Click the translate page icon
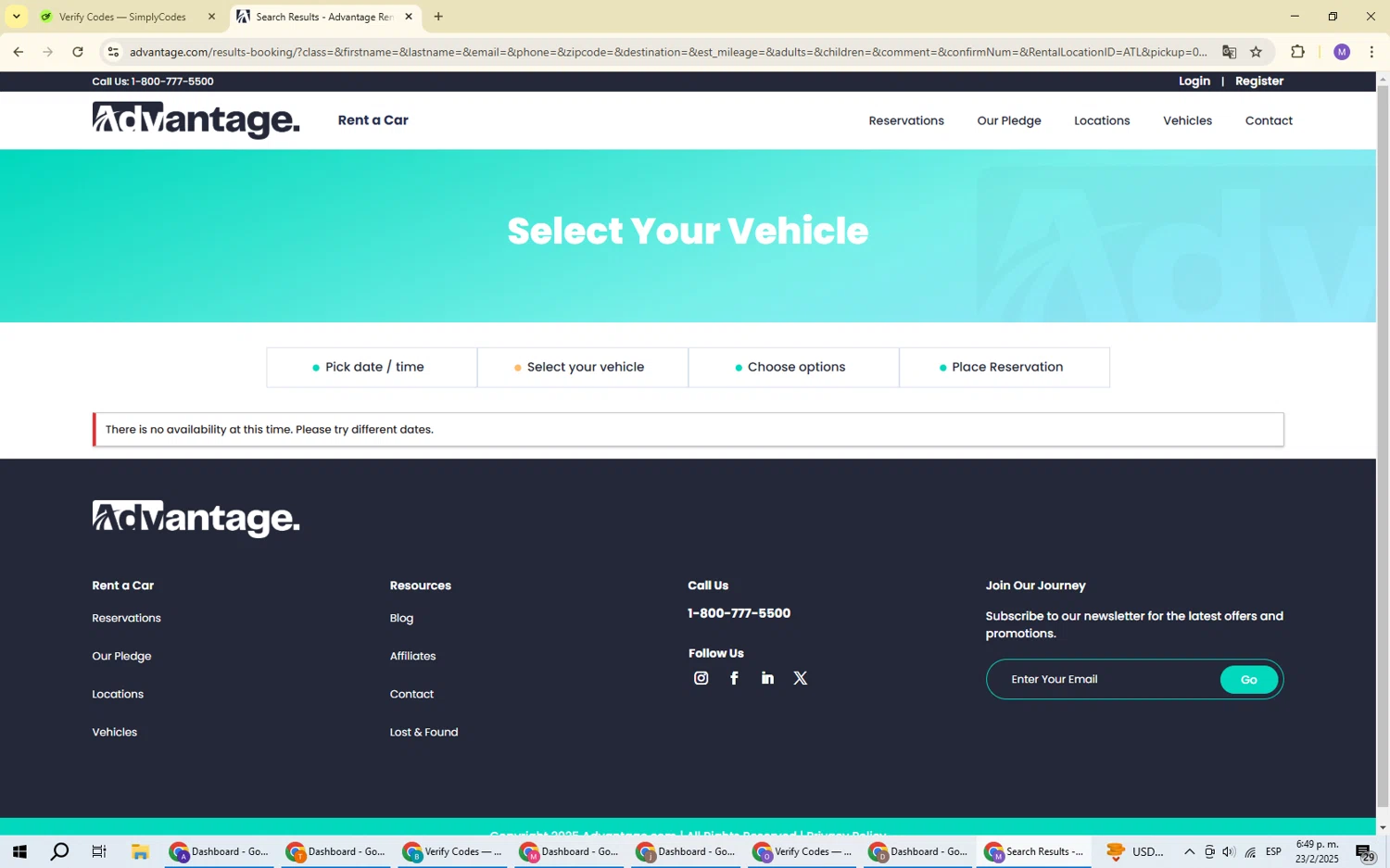1390x868 pixels. point(1229,52)
